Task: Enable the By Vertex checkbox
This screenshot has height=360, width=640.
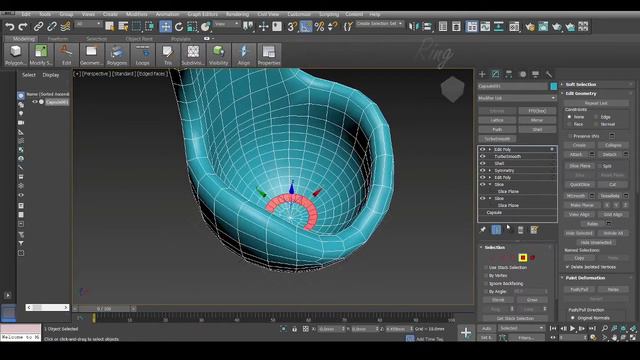Action: [485, 276]
